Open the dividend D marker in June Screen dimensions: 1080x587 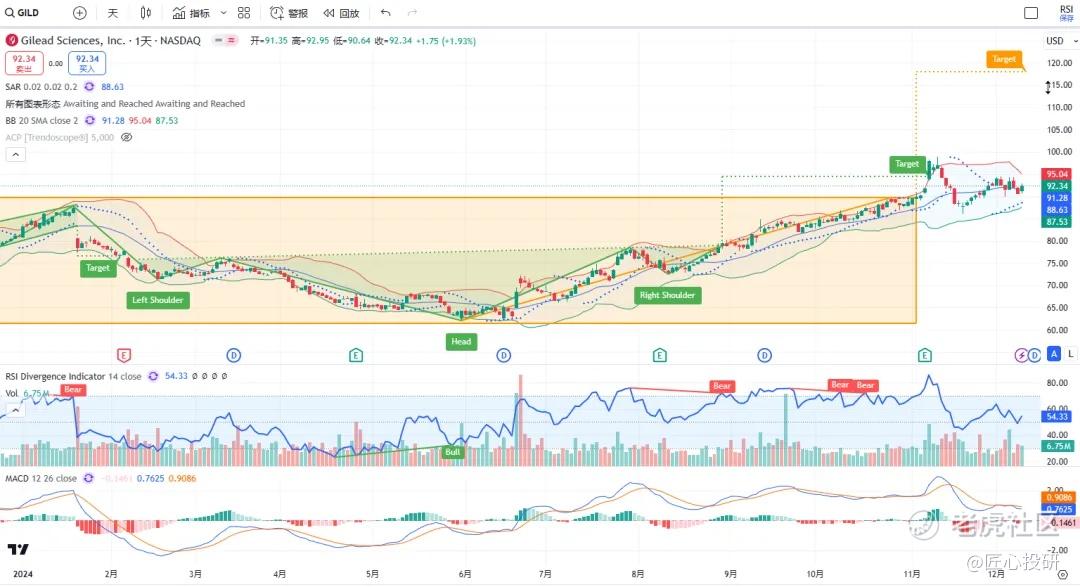coord(503,356)
